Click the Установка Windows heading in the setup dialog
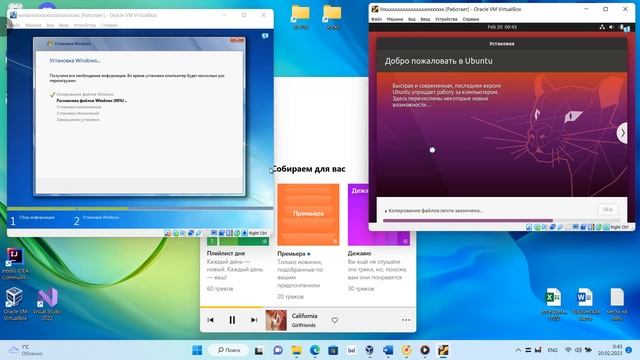Screen dimensions: 640x360 [x=75, y=60]
